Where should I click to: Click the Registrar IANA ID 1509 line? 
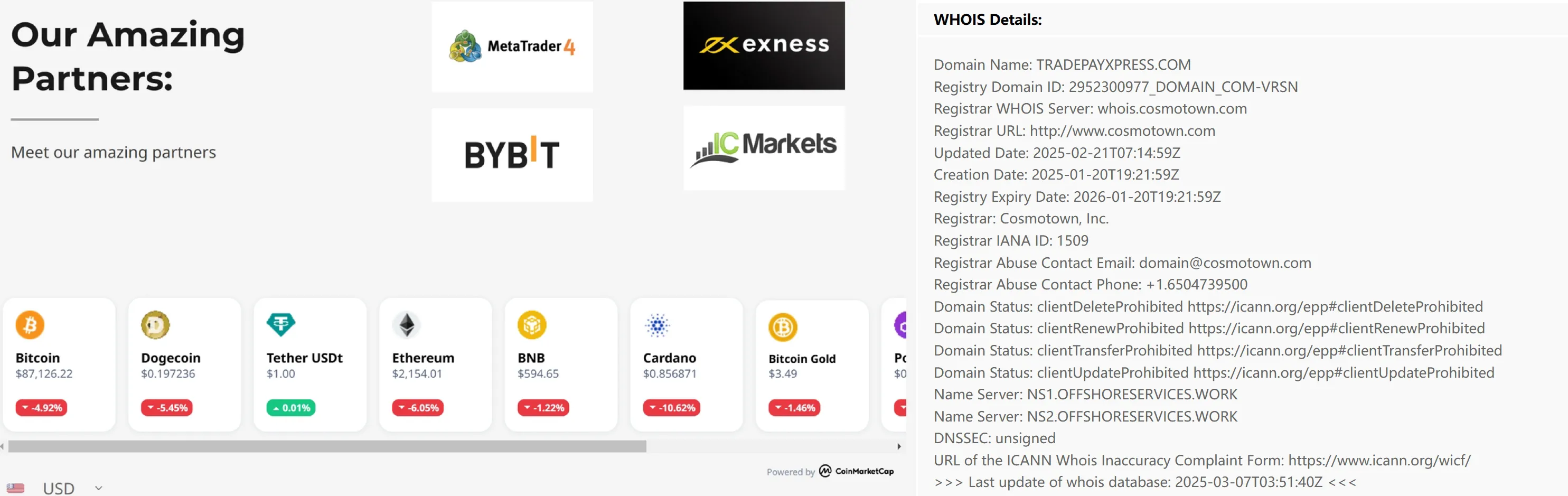click(x=1011, y=240)
